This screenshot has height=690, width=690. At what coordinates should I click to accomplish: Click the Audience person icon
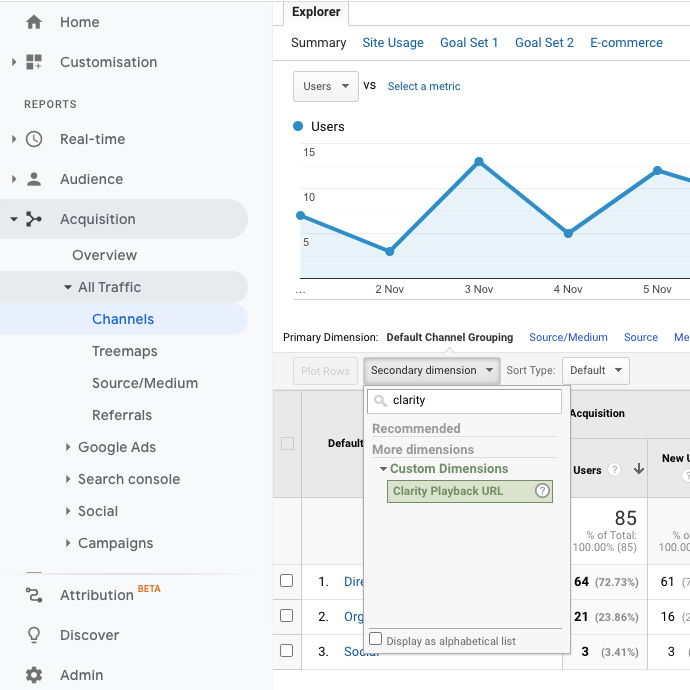(x=34, y=179)
